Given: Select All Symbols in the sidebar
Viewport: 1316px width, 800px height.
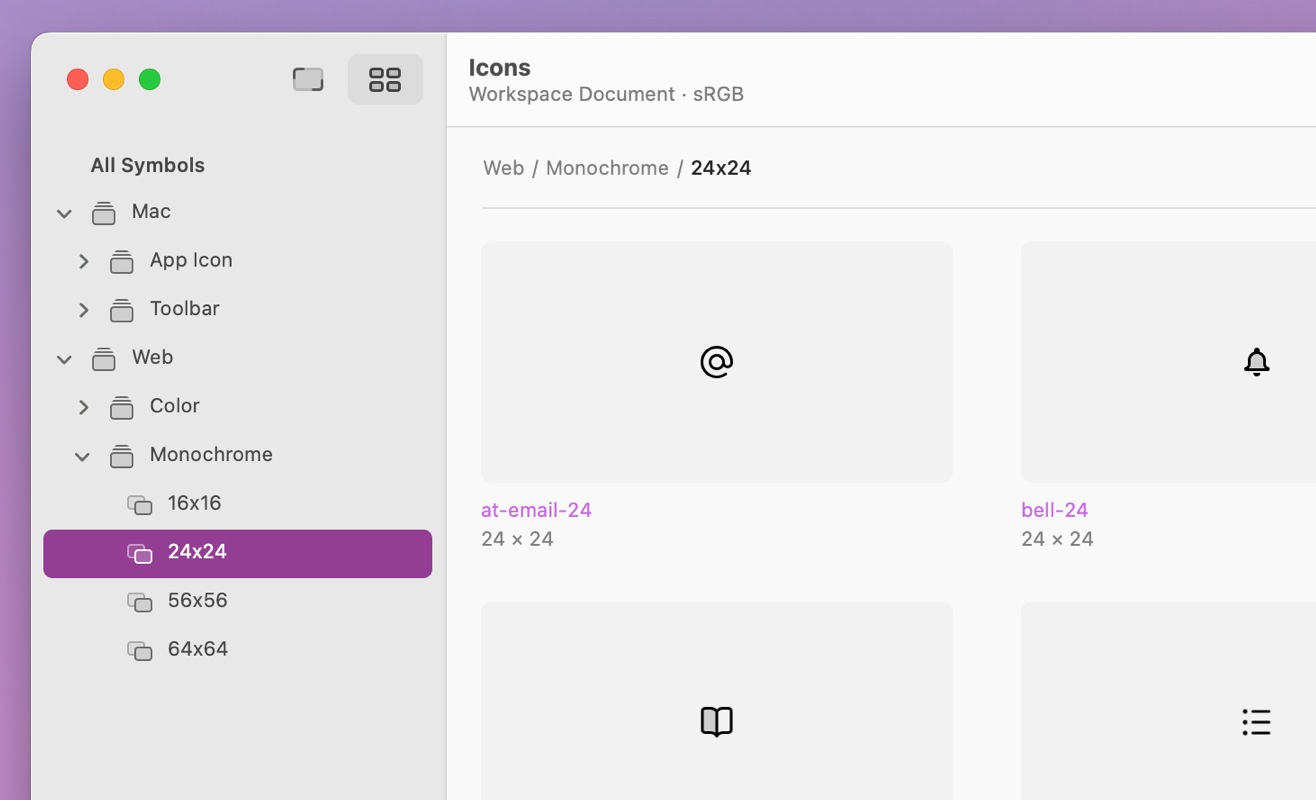Looking at the screenshot, I should pyautogui.click(x=147, y=165).
